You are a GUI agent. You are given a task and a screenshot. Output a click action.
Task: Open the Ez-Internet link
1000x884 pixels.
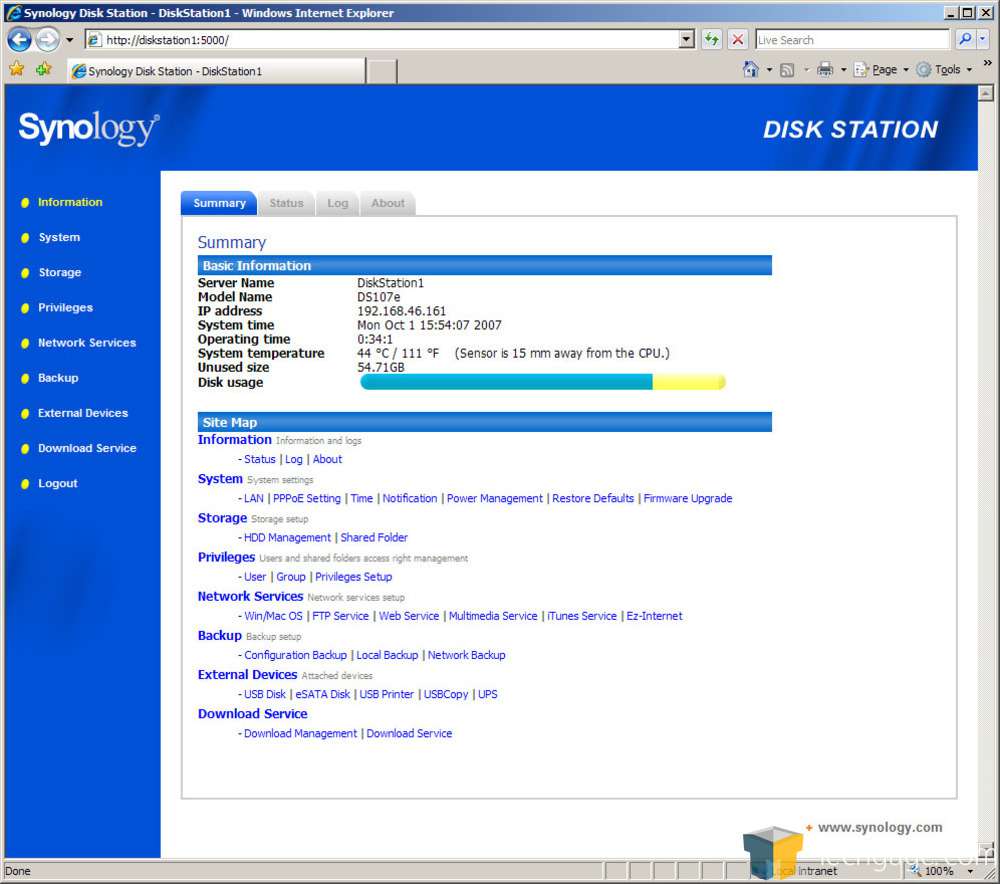coord(654,615)
